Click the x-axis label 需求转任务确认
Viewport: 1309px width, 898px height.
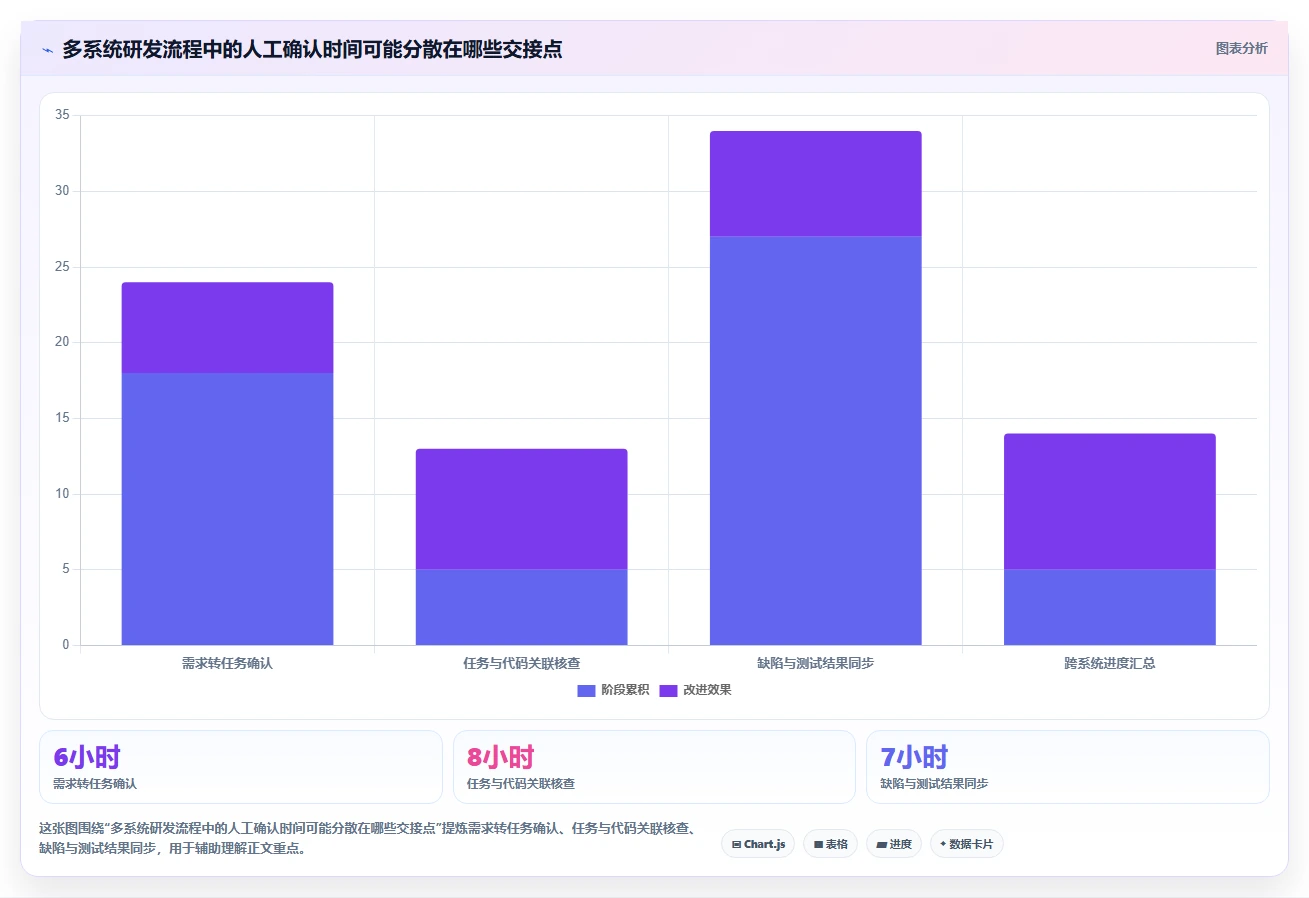coord(227,663)
